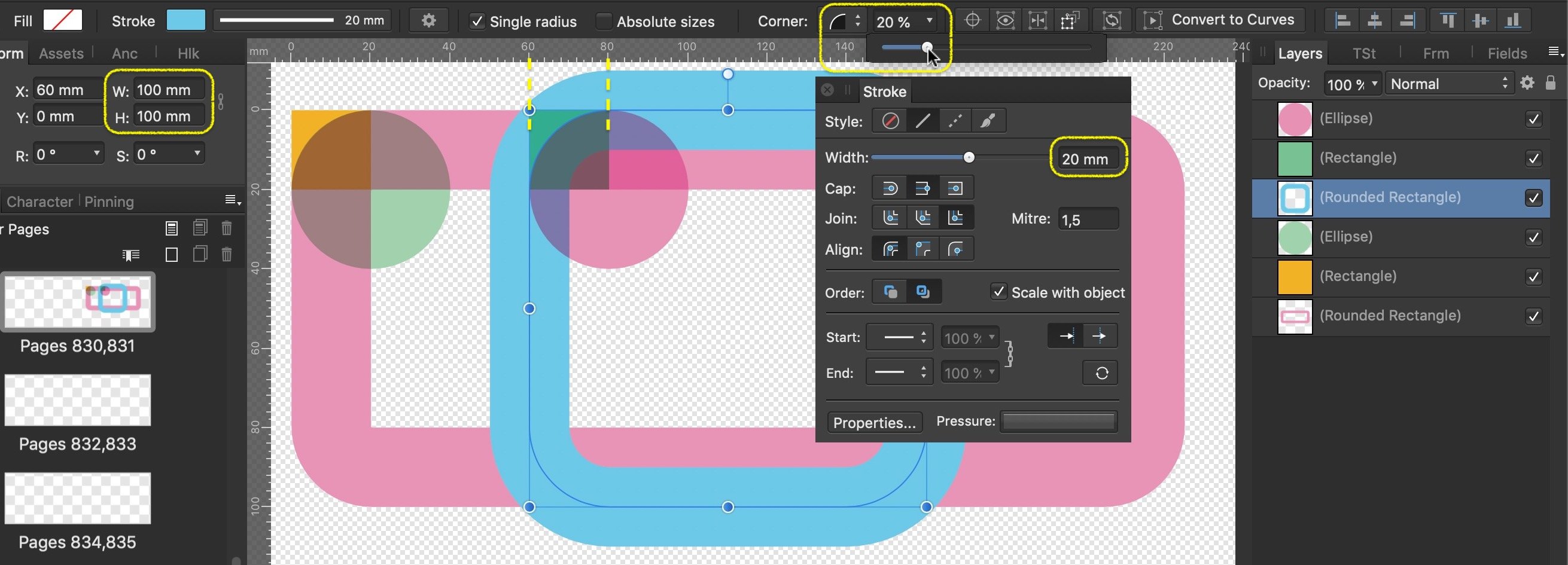Open the Start arrowhead style dropdown
Viewport: 1568px width, 565px height.
(900, 337)
